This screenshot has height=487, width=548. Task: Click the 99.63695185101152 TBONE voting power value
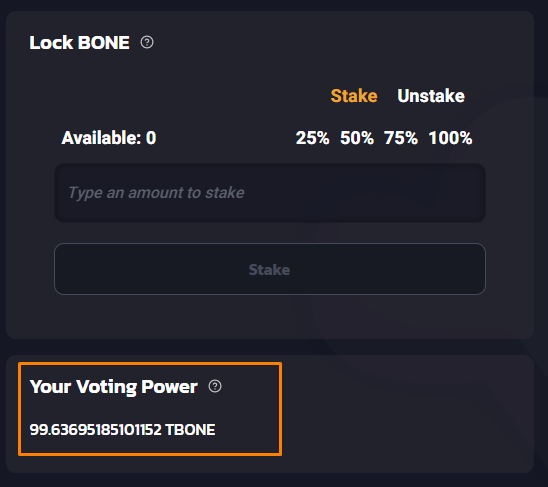pos(122,430)
